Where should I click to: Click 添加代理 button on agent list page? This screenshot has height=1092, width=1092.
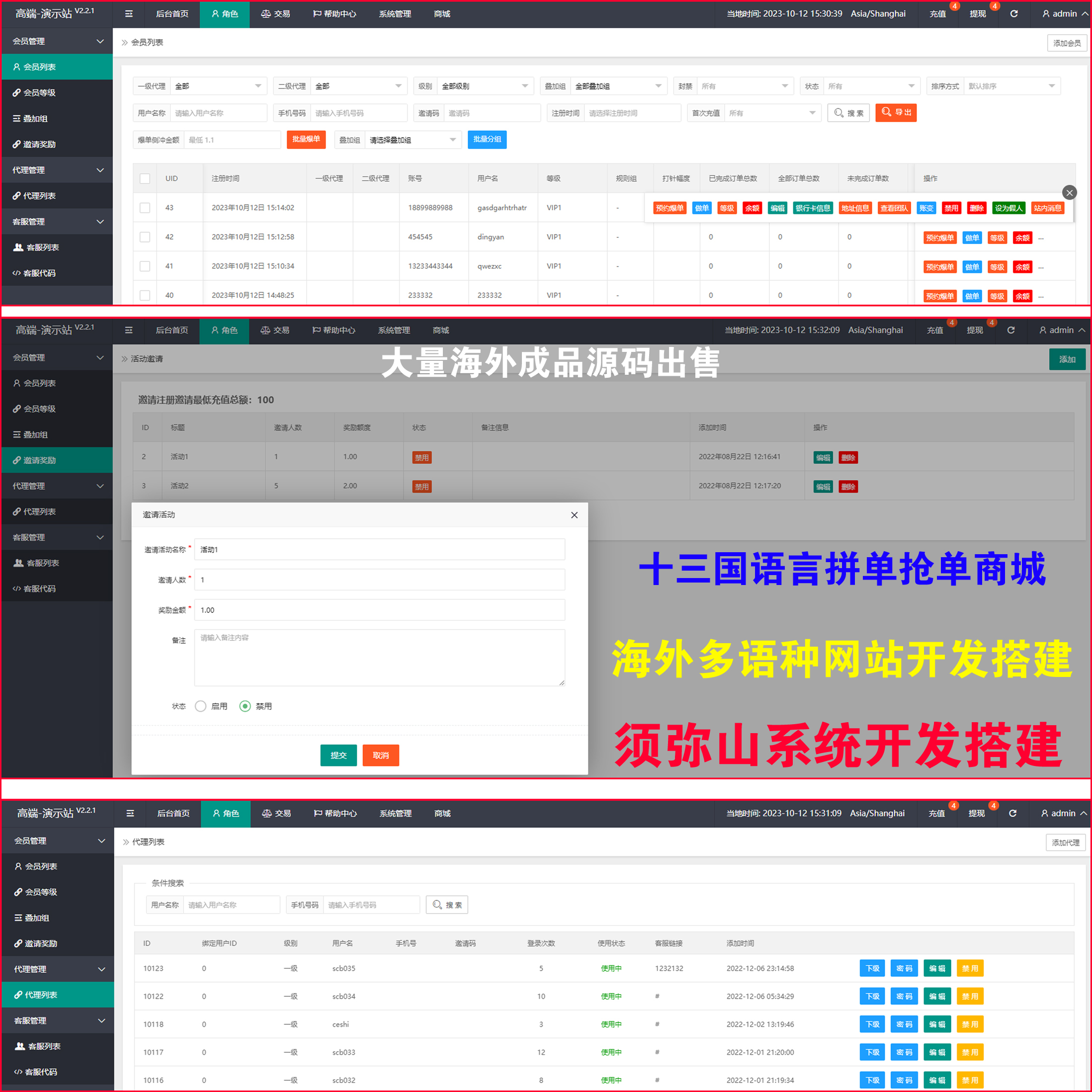pyautogui.click(x=1066, y=842)
